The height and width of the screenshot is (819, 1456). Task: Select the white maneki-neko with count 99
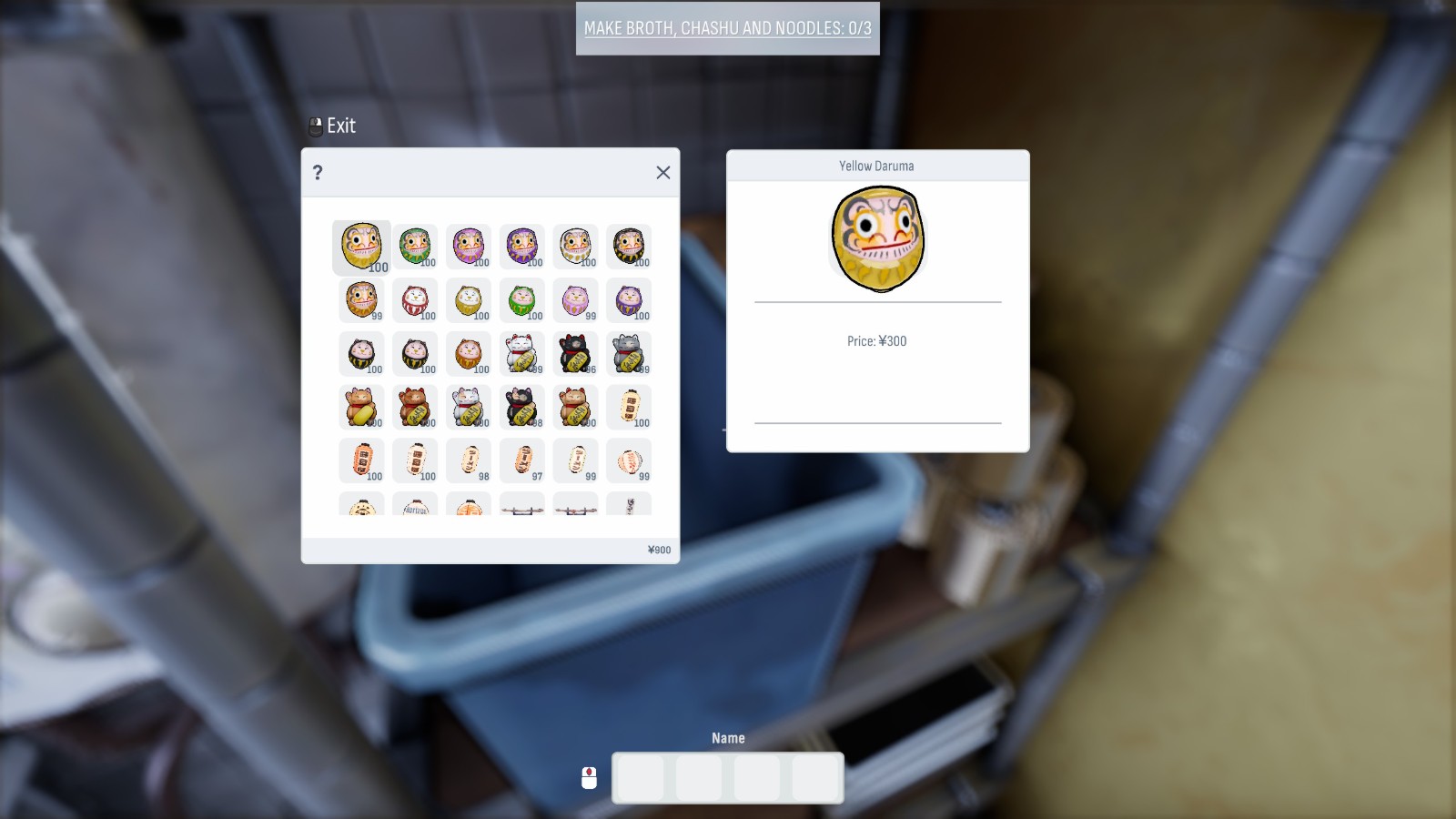coord(522,354)
